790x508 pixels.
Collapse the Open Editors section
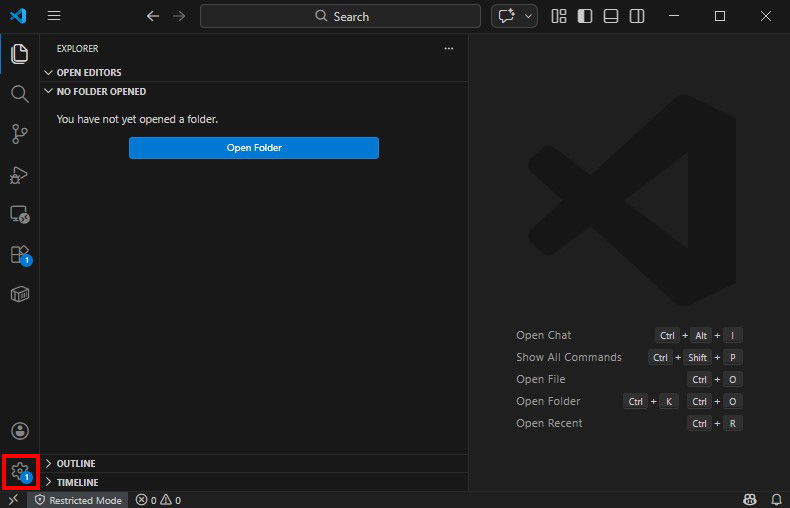254,73
